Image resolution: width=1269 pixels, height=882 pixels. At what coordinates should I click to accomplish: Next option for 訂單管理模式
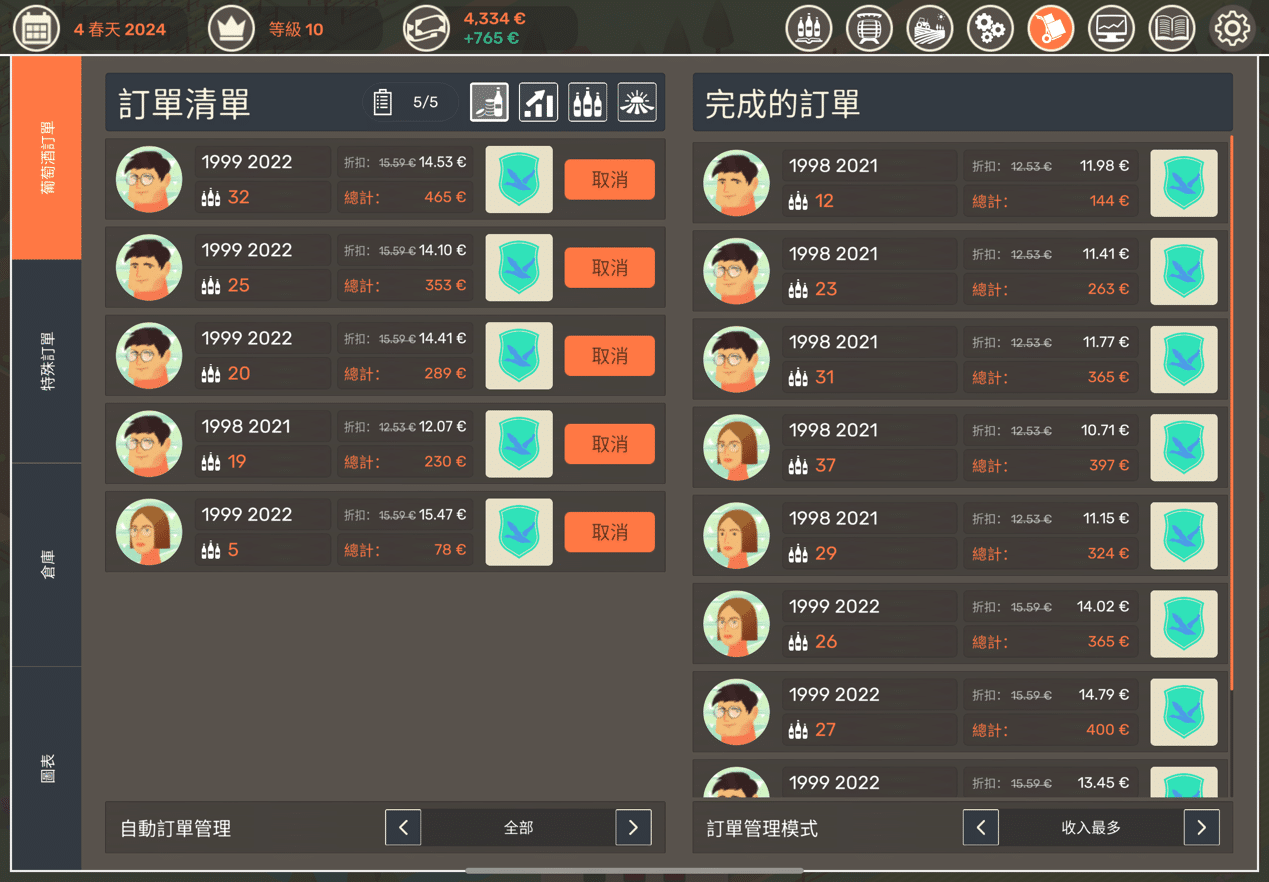click(1201, 828)
